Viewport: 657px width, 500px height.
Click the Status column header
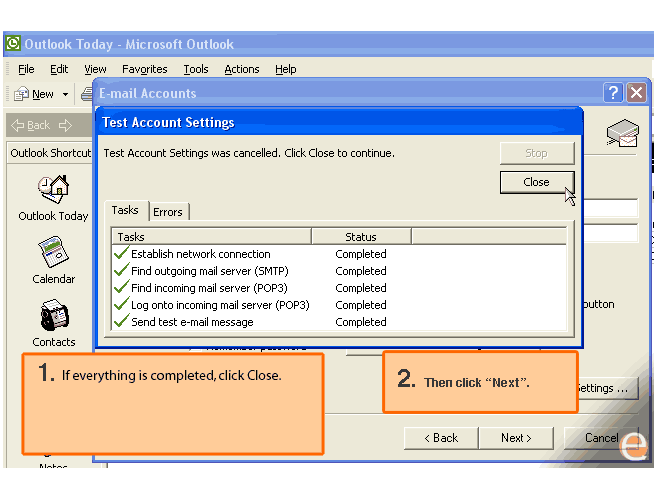[361, 236]
